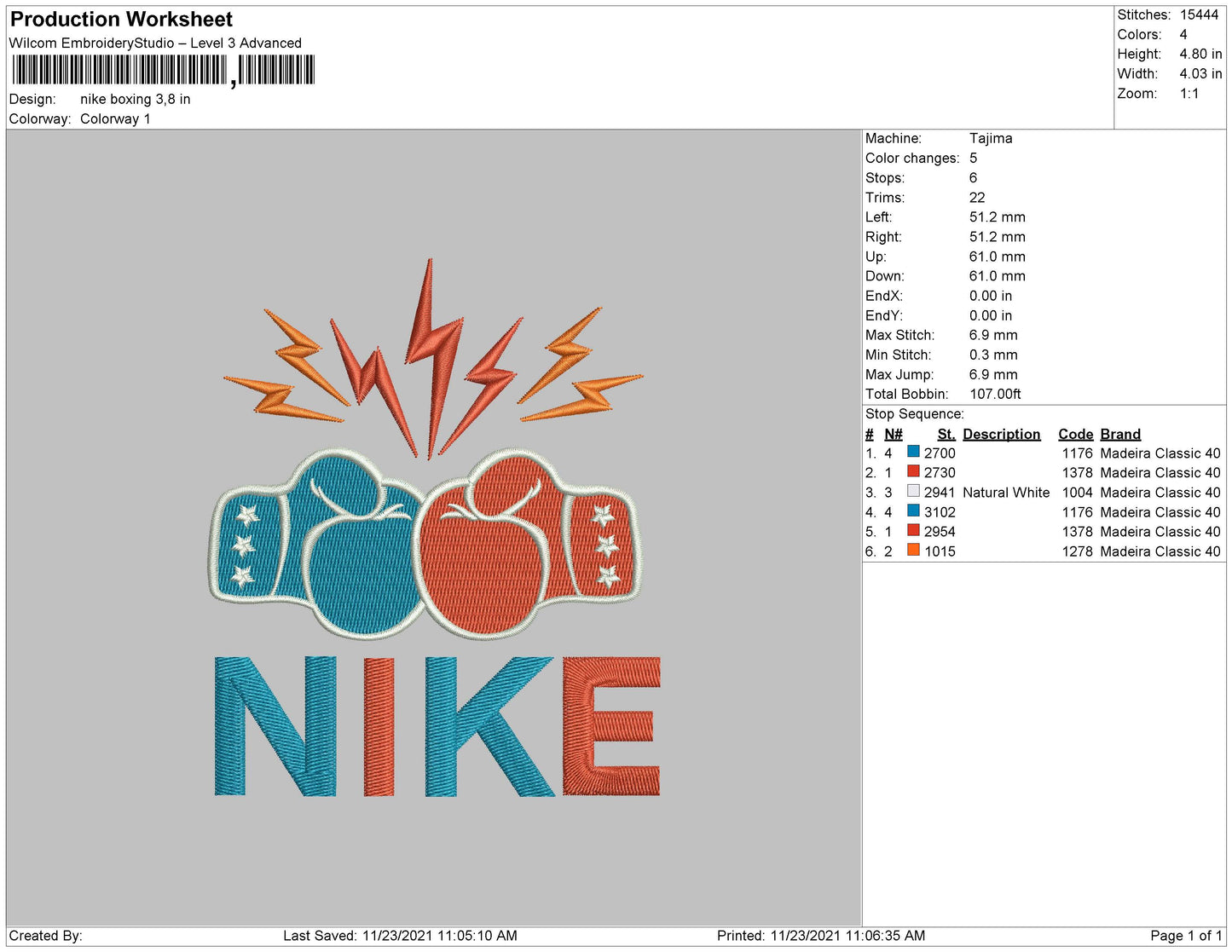Click stitch count 2730 in row 2
Image resolution: width=1232 pixels, height=952 pixels.
tap(940, 472)
